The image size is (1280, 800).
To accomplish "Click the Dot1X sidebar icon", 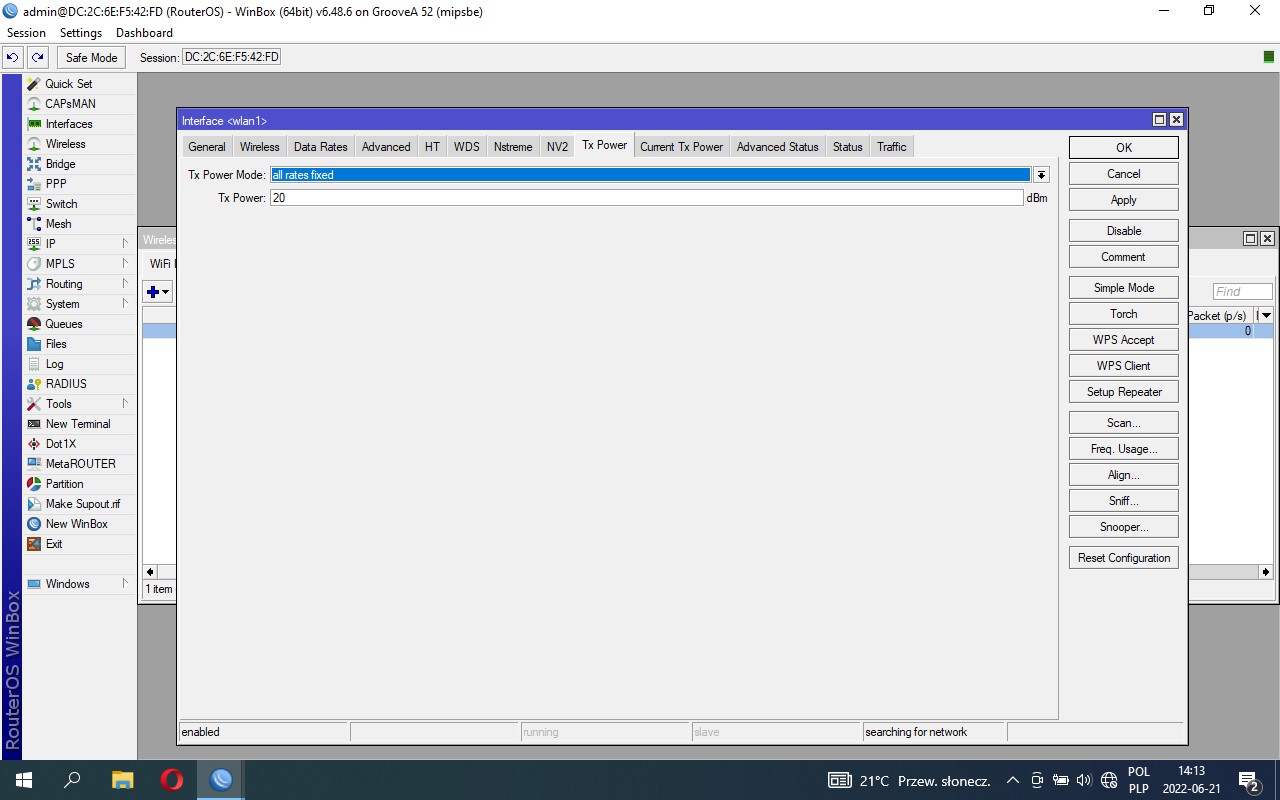I will click(34, 444).
